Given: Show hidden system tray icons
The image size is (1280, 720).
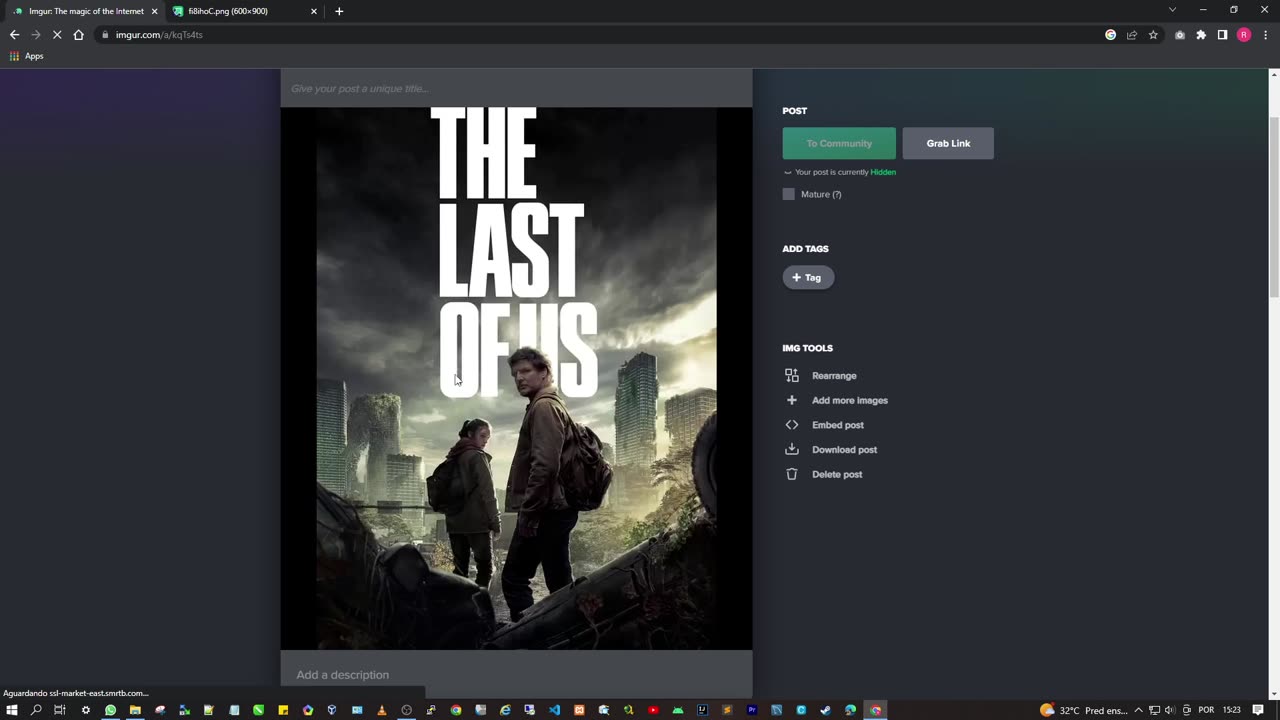Looking at the screenshot, I should [1138, 710].
